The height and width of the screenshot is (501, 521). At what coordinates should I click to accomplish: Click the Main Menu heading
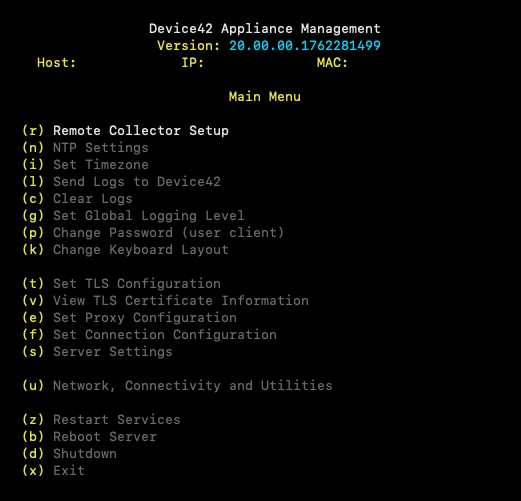click(265, 97)
